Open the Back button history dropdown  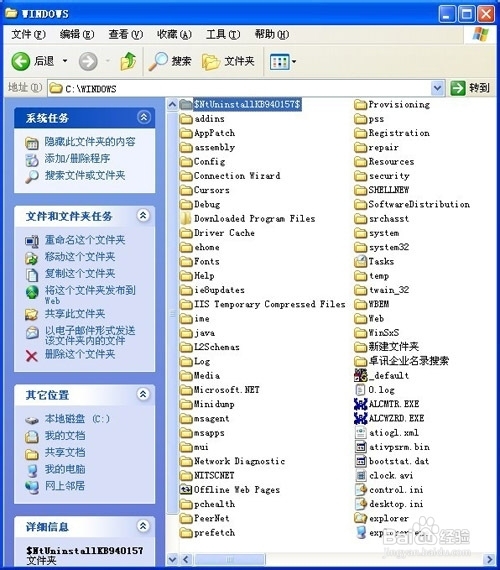65,61
